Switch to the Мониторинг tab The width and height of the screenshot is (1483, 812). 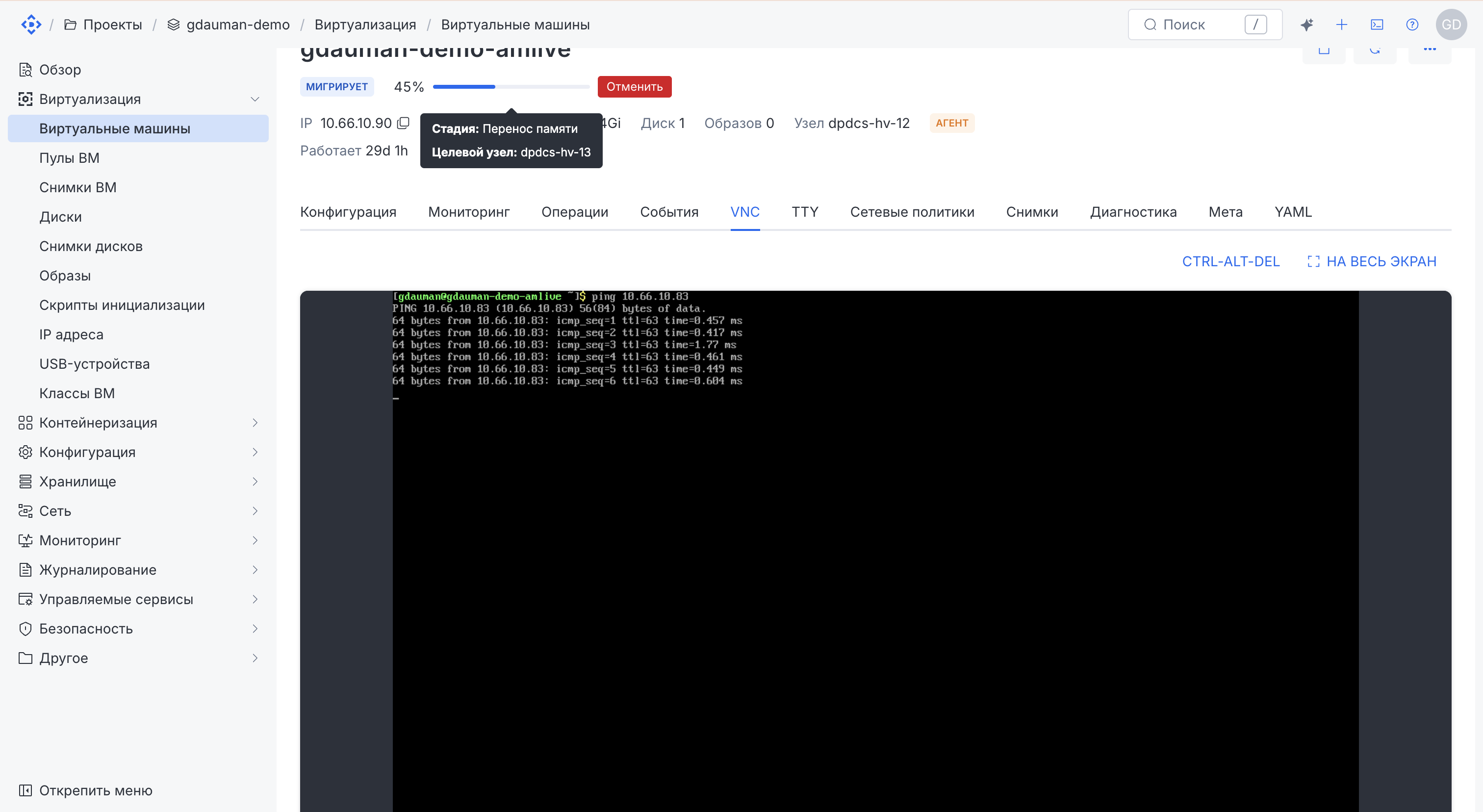(469, 212)
